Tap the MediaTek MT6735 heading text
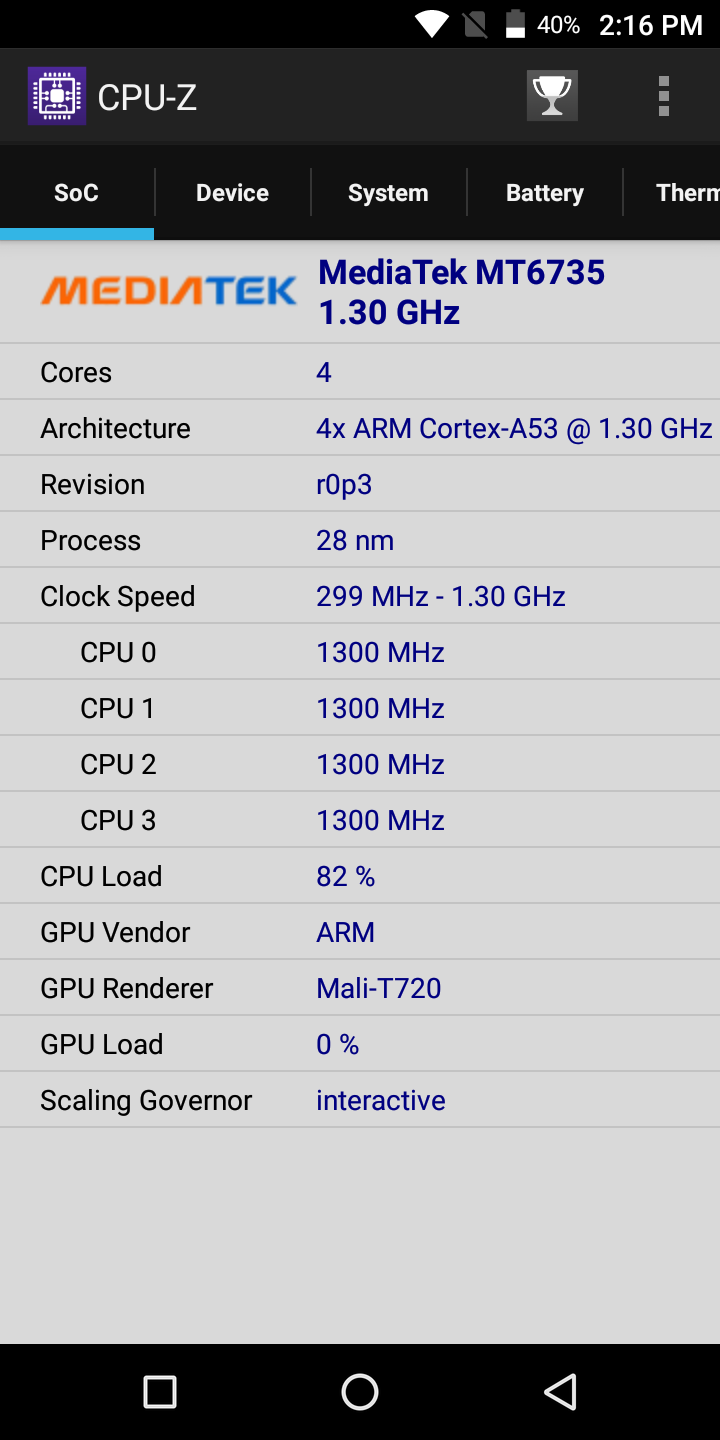This screenshot has width=720, height=1440. [461, 272]
